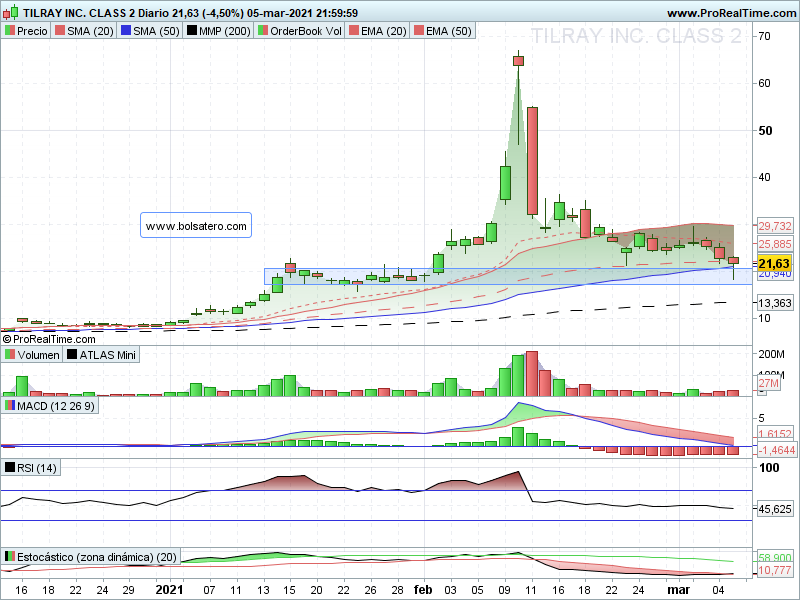Click the www.ProRealTime.com header link
The image size is (800, 600).
pyautogui.click(x=731, y=13)
